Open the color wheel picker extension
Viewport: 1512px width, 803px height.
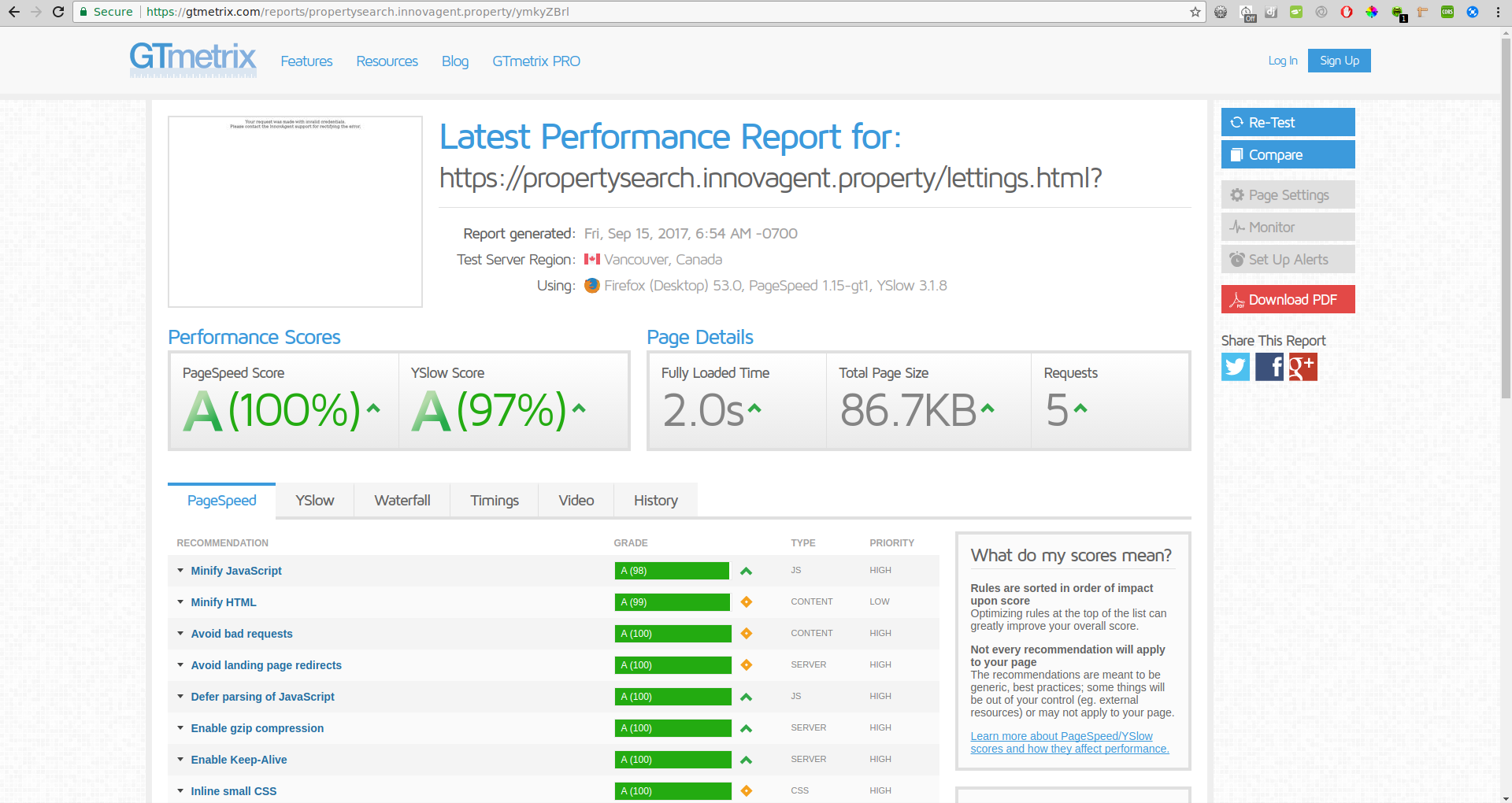pos(1372,12)
